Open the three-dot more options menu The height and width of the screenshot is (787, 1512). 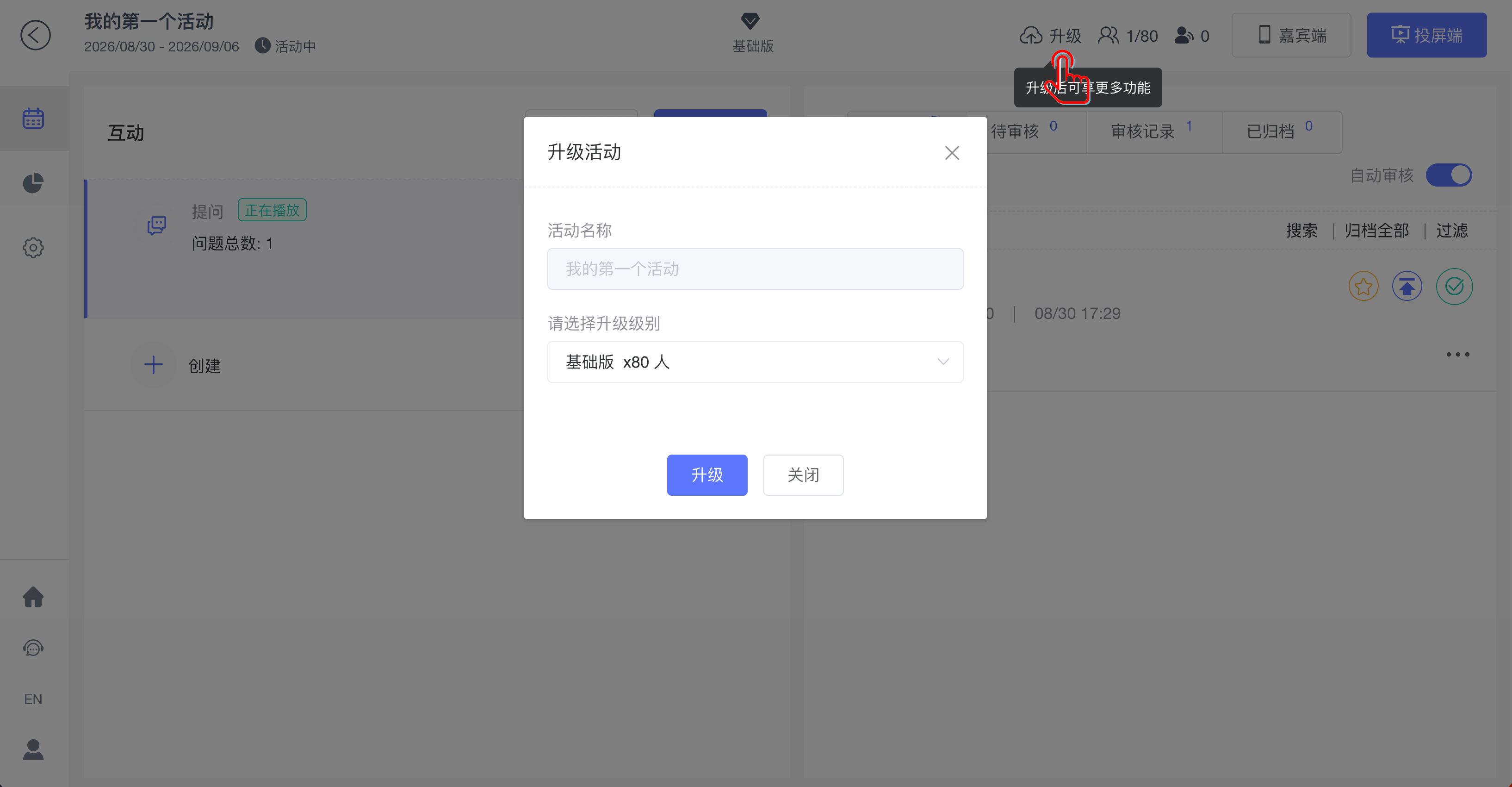(1458, 354)
